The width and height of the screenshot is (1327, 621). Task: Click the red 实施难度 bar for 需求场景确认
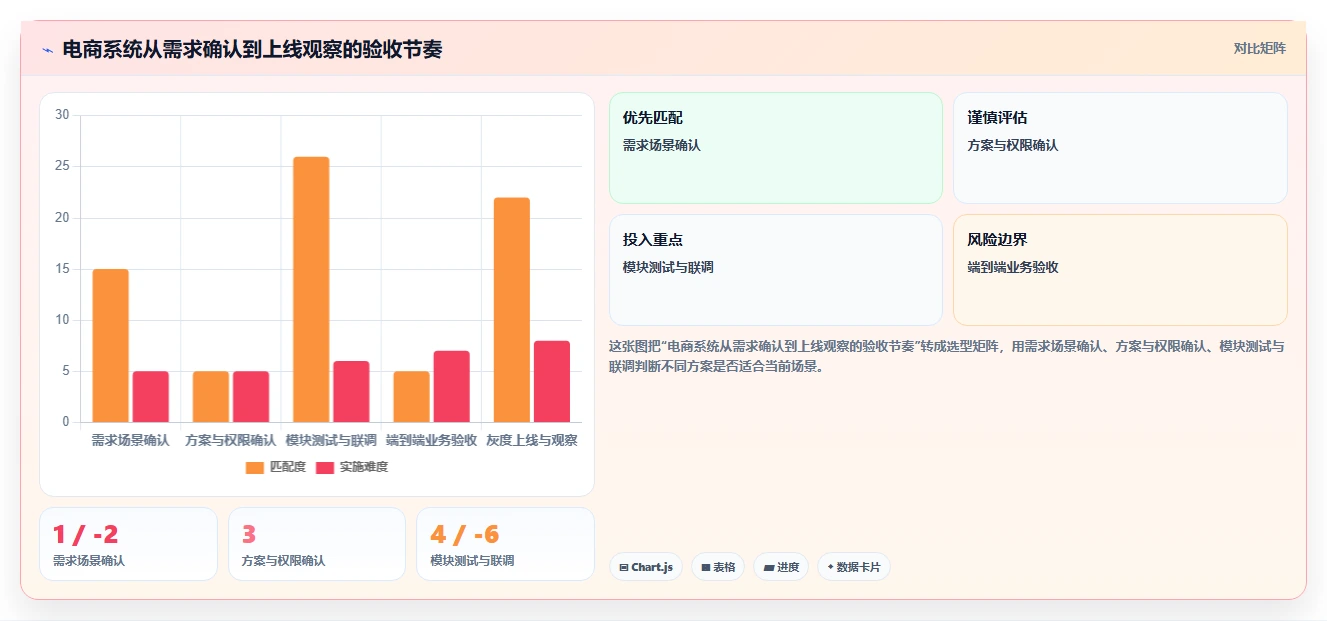coord(151,397)
